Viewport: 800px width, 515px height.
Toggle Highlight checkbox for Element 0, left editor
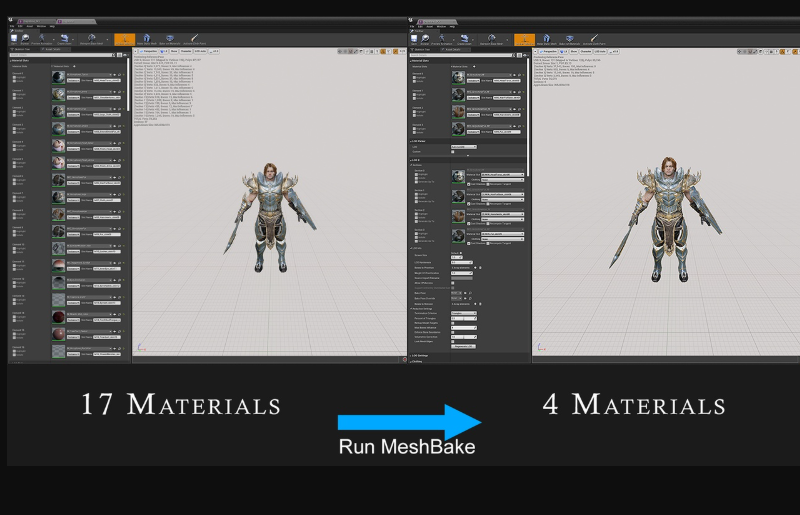(x=14, y=77)
